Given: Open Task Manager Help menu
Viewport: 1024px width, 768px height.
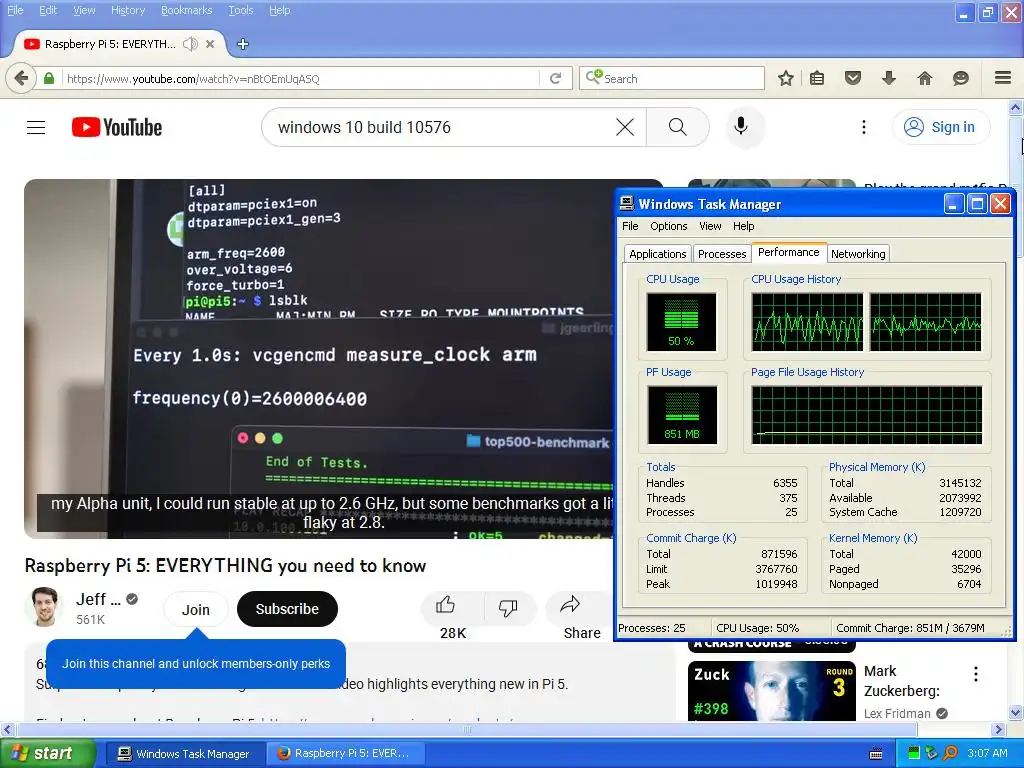Looking at the screenshot, I should (743, 226).
